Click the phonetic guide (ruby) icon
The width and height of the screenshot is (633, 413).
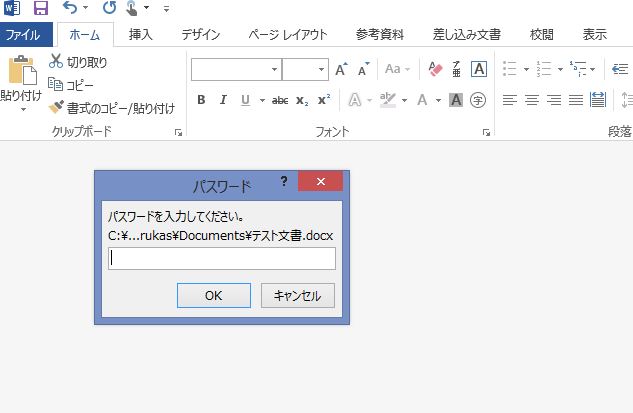coord(456,69)
